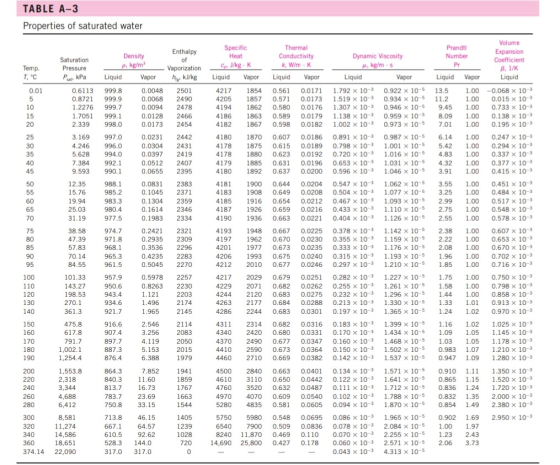This screenshot has width=560, height=465.
Task: Click pressure value 18,651 in the 360°C row
Action: click(x=65, y=443)
